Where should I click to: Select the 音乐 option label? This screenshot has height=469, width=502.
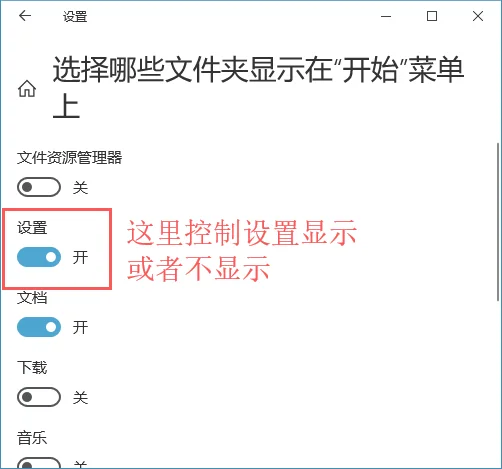pyautogui.click(x=32, y=438)
